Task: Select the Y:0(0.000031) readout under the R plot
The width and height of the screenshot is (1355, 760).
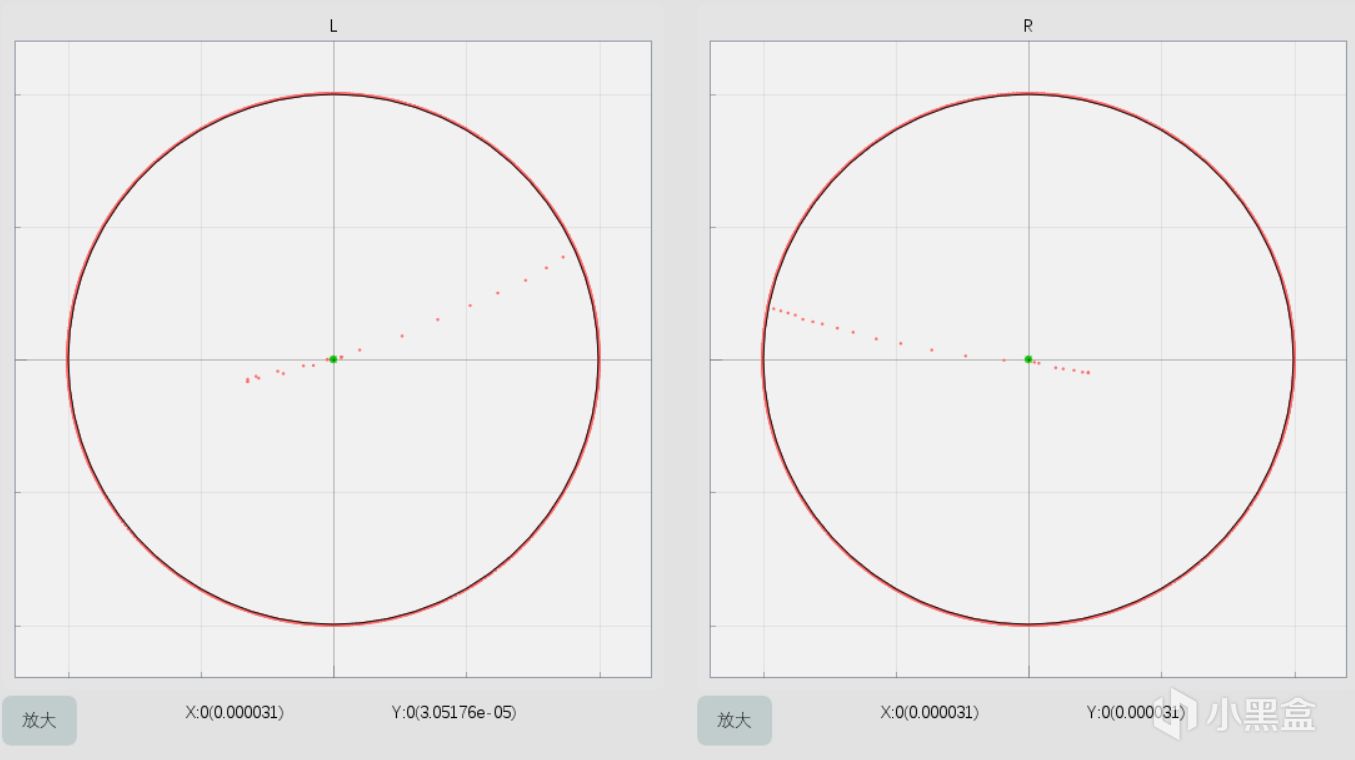Action: click(x=1136, y=713)
